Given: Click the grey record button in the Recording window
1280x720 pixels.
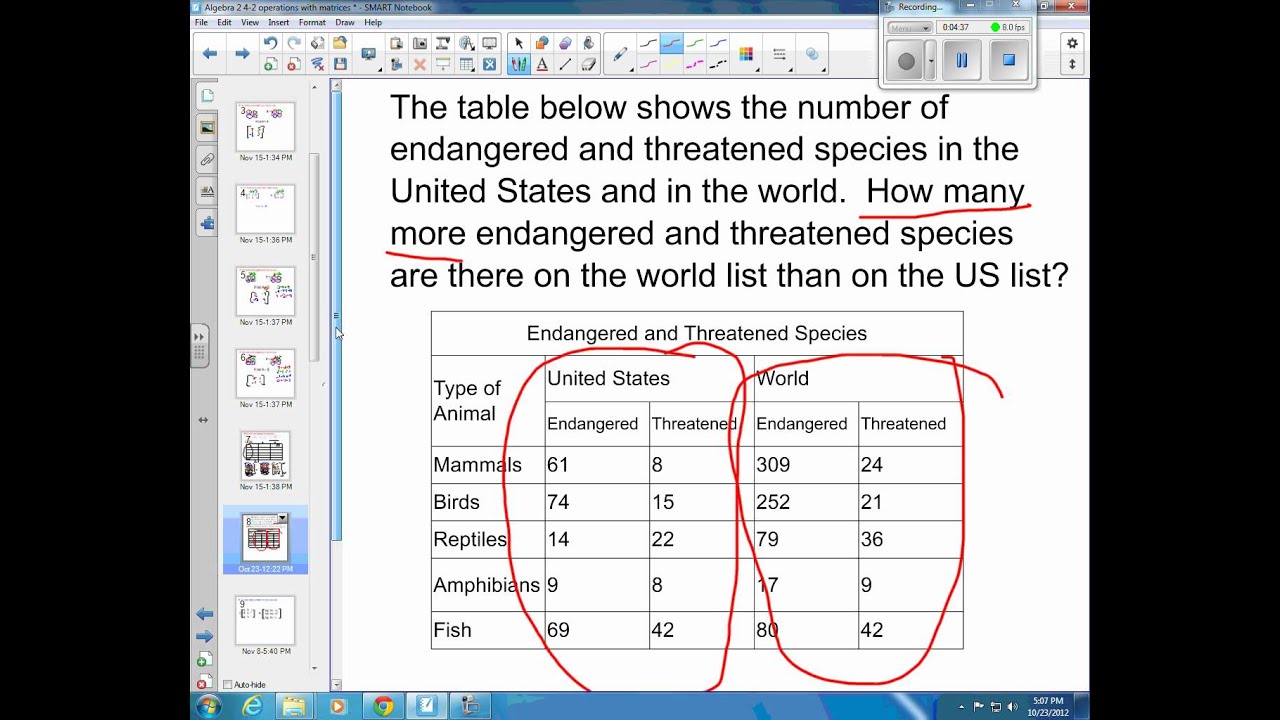Looking at the screenshot, I should coord(906,61).
